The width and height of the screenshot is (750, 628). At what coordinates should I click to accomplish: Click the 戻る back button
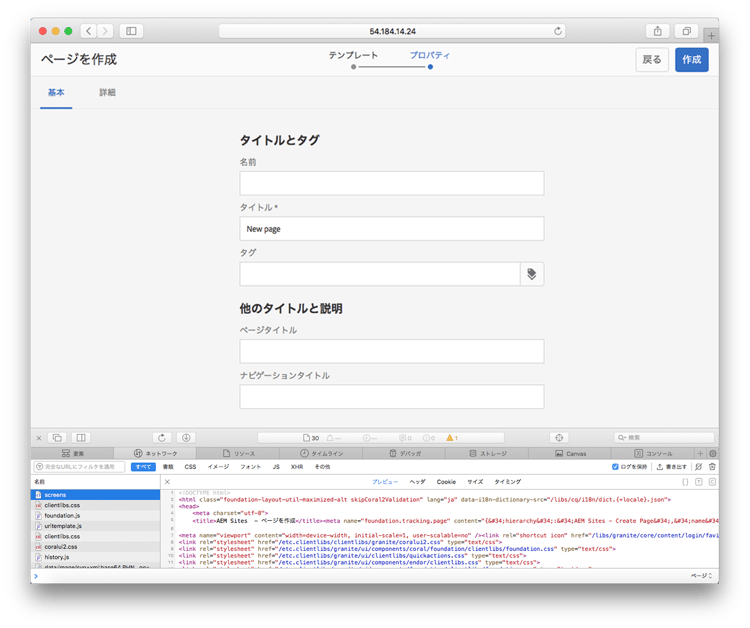[651, 60]
